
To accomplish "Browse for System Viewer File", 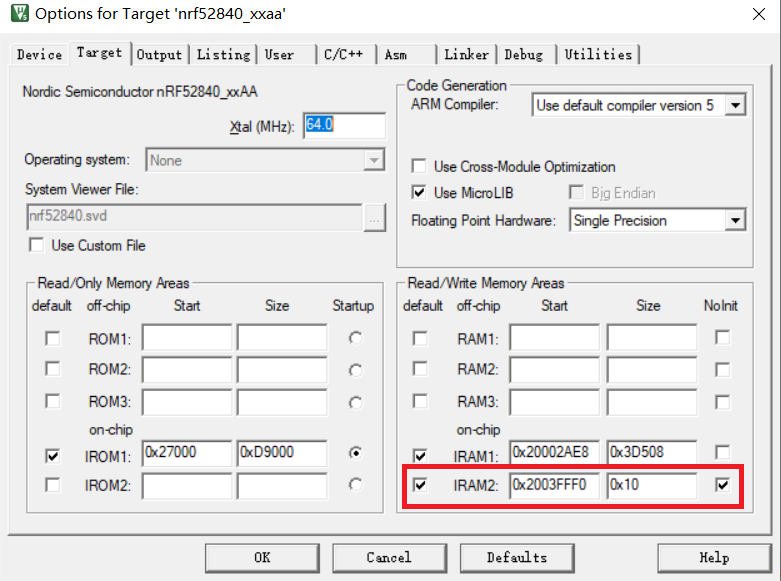I will [x=375, y=217].
